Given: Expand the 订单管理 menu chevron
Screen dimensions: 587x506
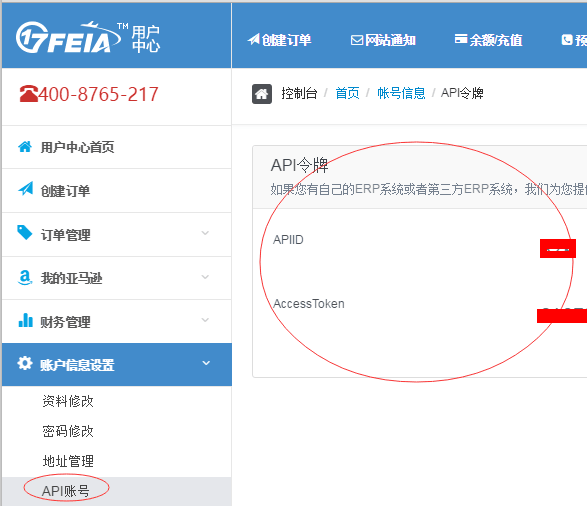Looking at the screenshot, I should point(205,233).
